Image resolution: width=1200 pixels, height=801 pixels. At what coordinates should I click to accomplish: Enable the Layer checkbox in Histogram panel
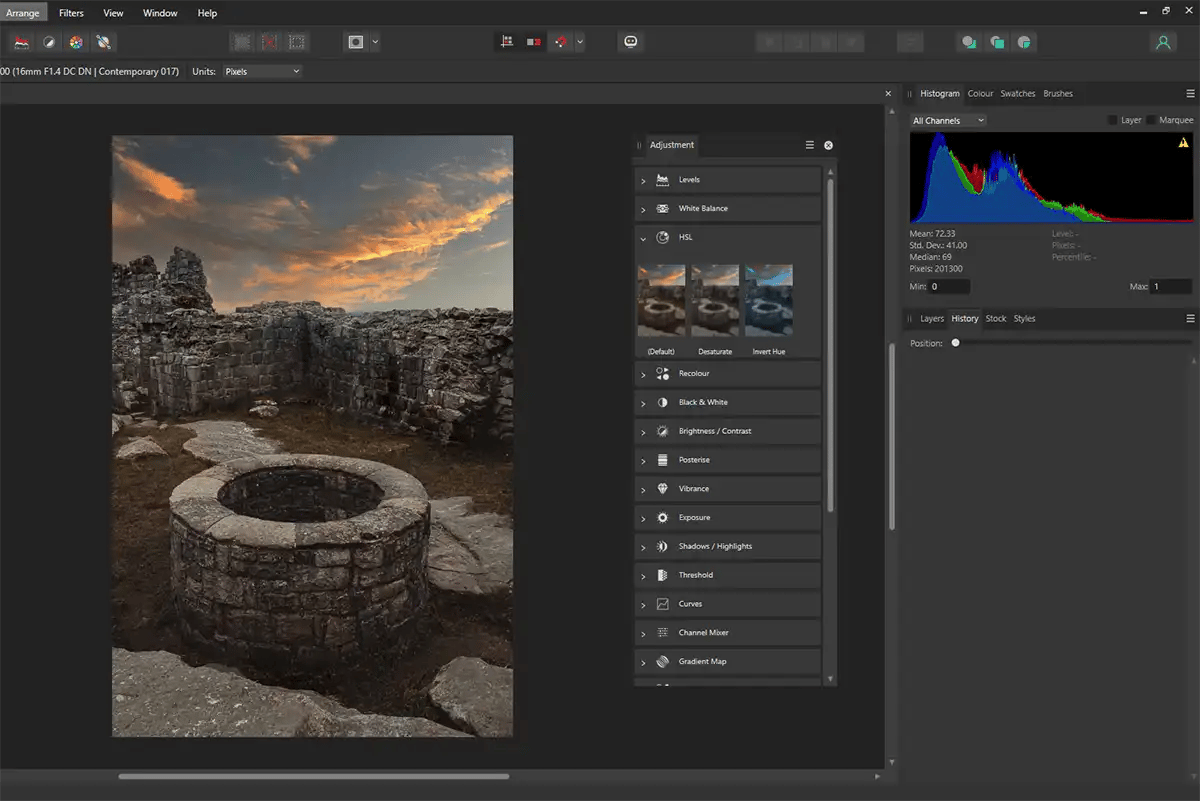pyautogui.click(x=1113, y=120)
